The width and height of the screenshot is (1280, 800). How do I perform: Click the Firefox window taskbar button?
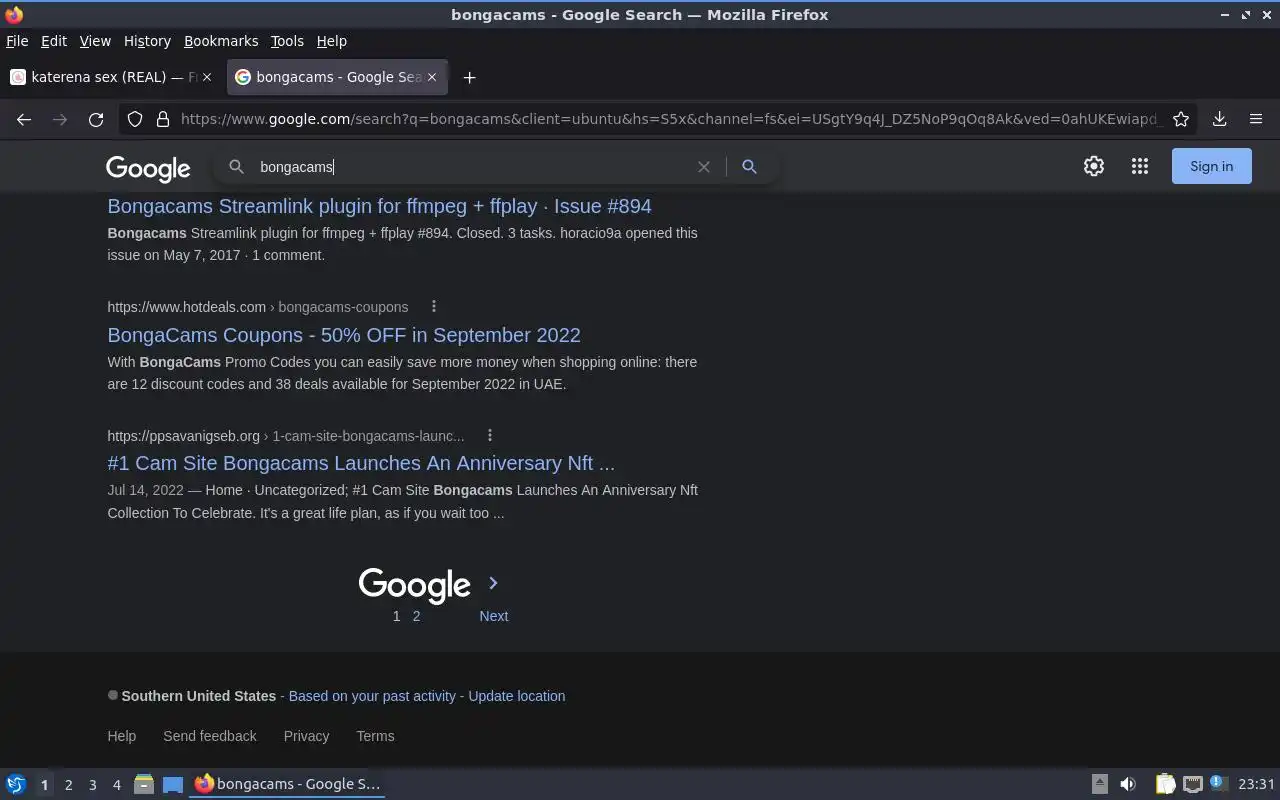[288, 784]
